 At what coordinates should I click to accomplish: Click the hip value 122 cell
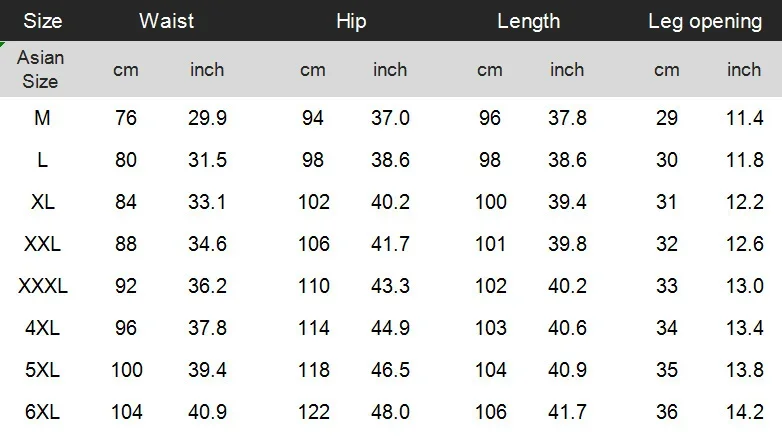pos(314,412)
